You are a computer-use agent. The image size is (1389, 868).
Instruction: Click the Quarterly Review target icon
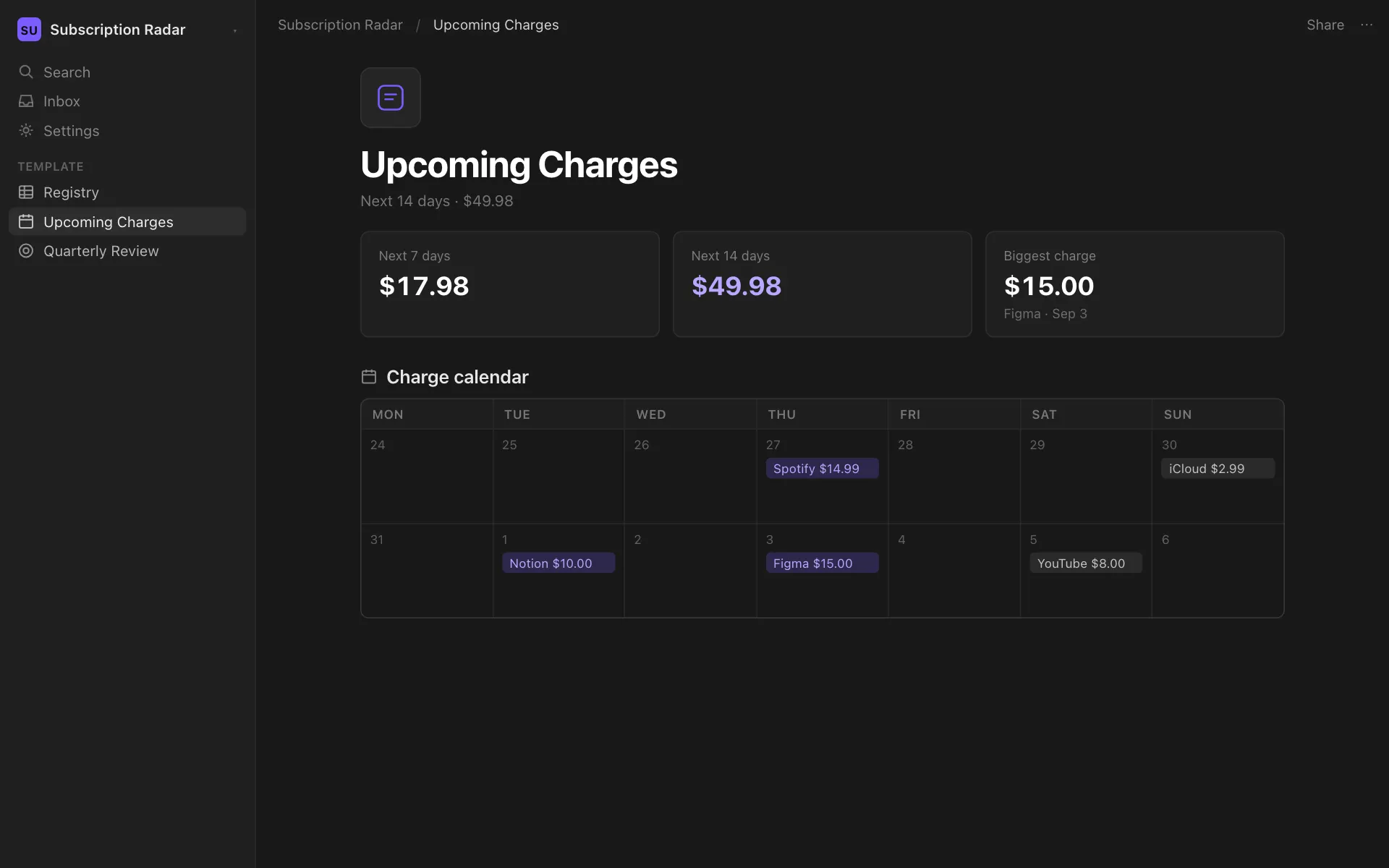[x=26, y=251]
